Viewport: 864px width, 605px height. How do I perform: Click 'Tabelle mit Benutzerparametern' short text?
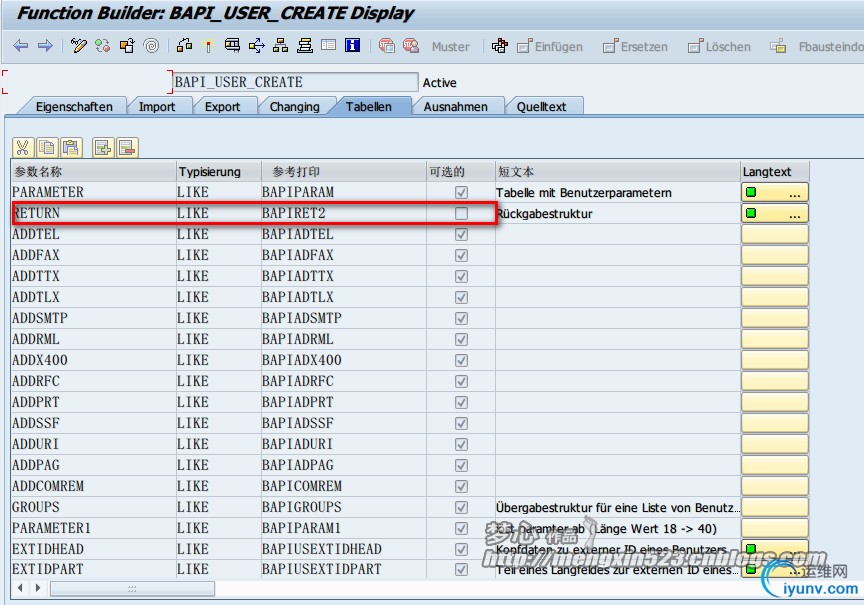[584, 193]
